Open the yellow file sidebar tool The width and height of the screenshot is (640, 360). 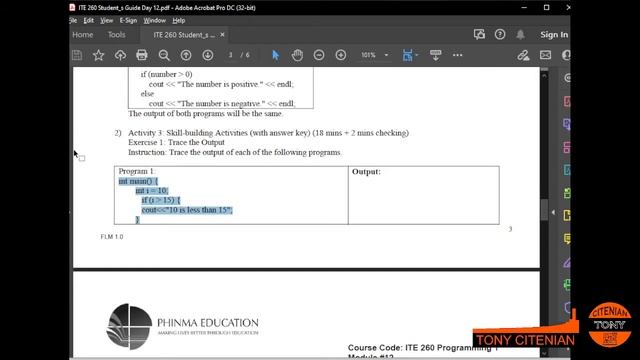coord(567,216)
